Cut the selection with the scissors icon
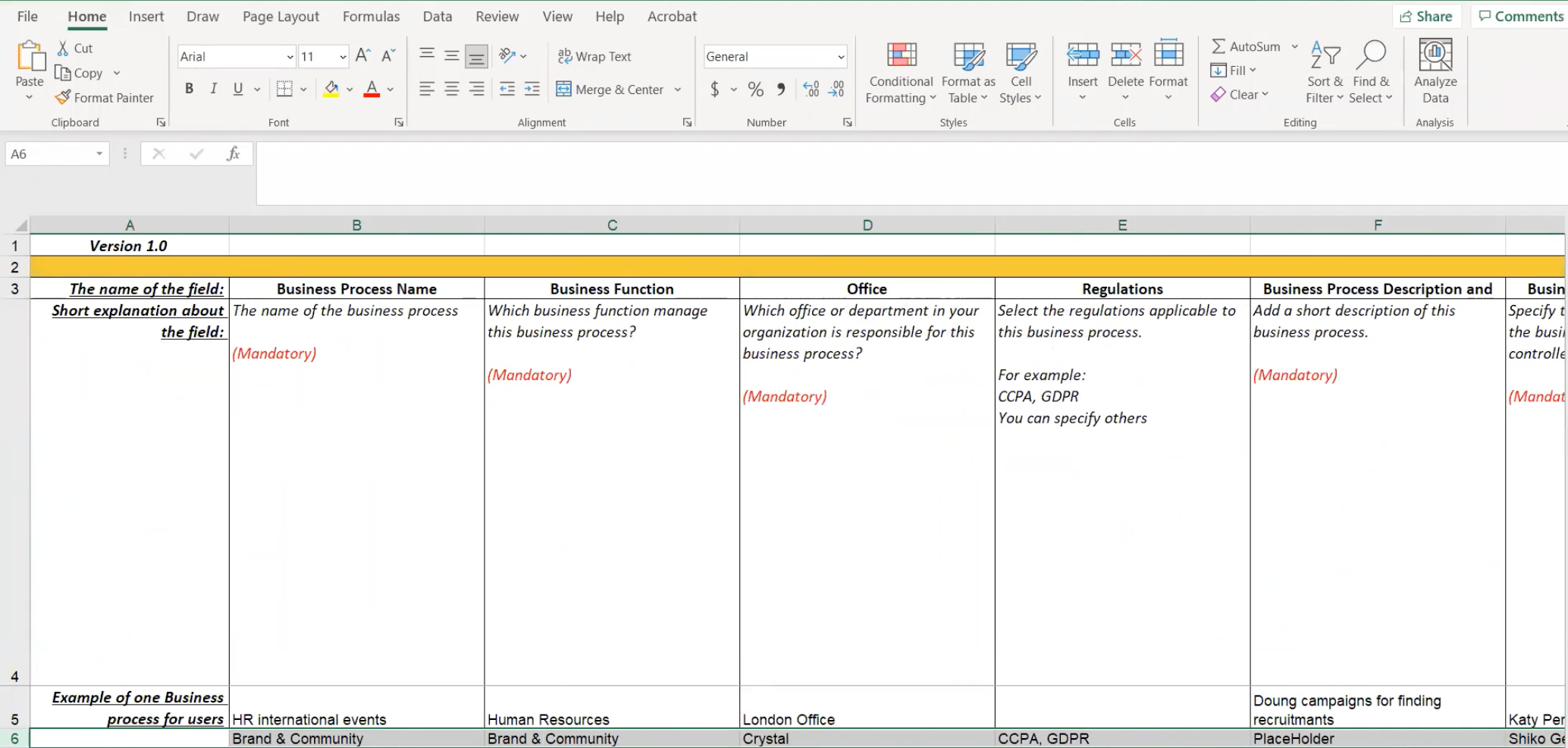 coord(64,48)
